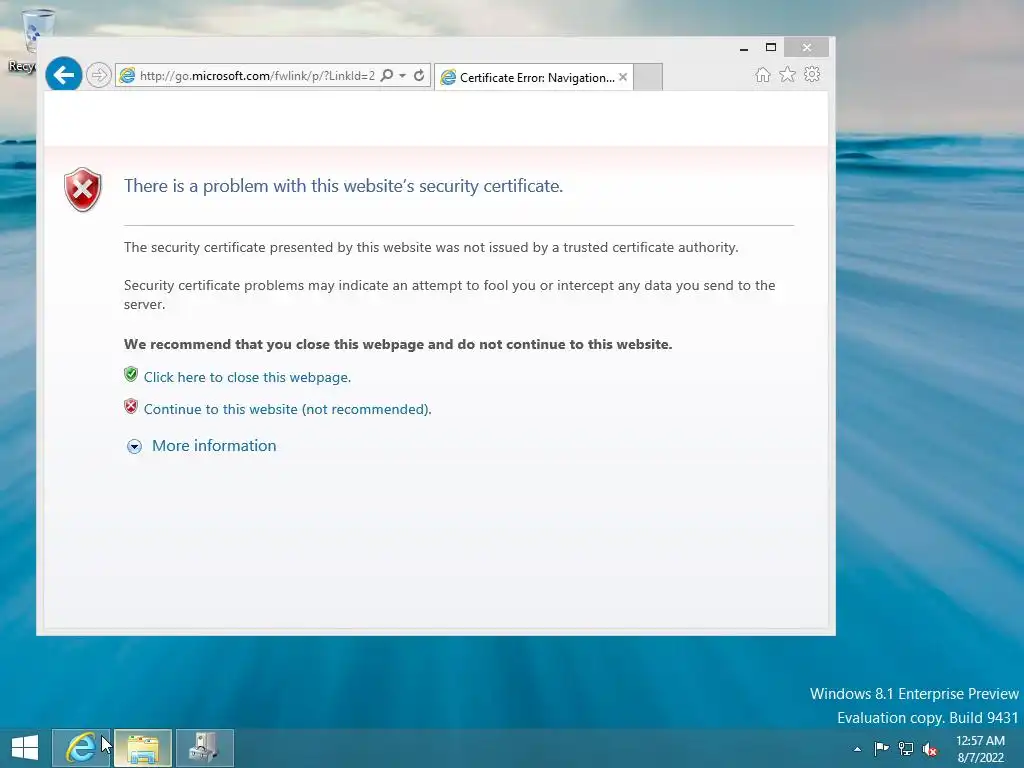Click the IE page icon in address bar
The width and height of the screenshot is (1024, 768).
[x=127, y=76]
